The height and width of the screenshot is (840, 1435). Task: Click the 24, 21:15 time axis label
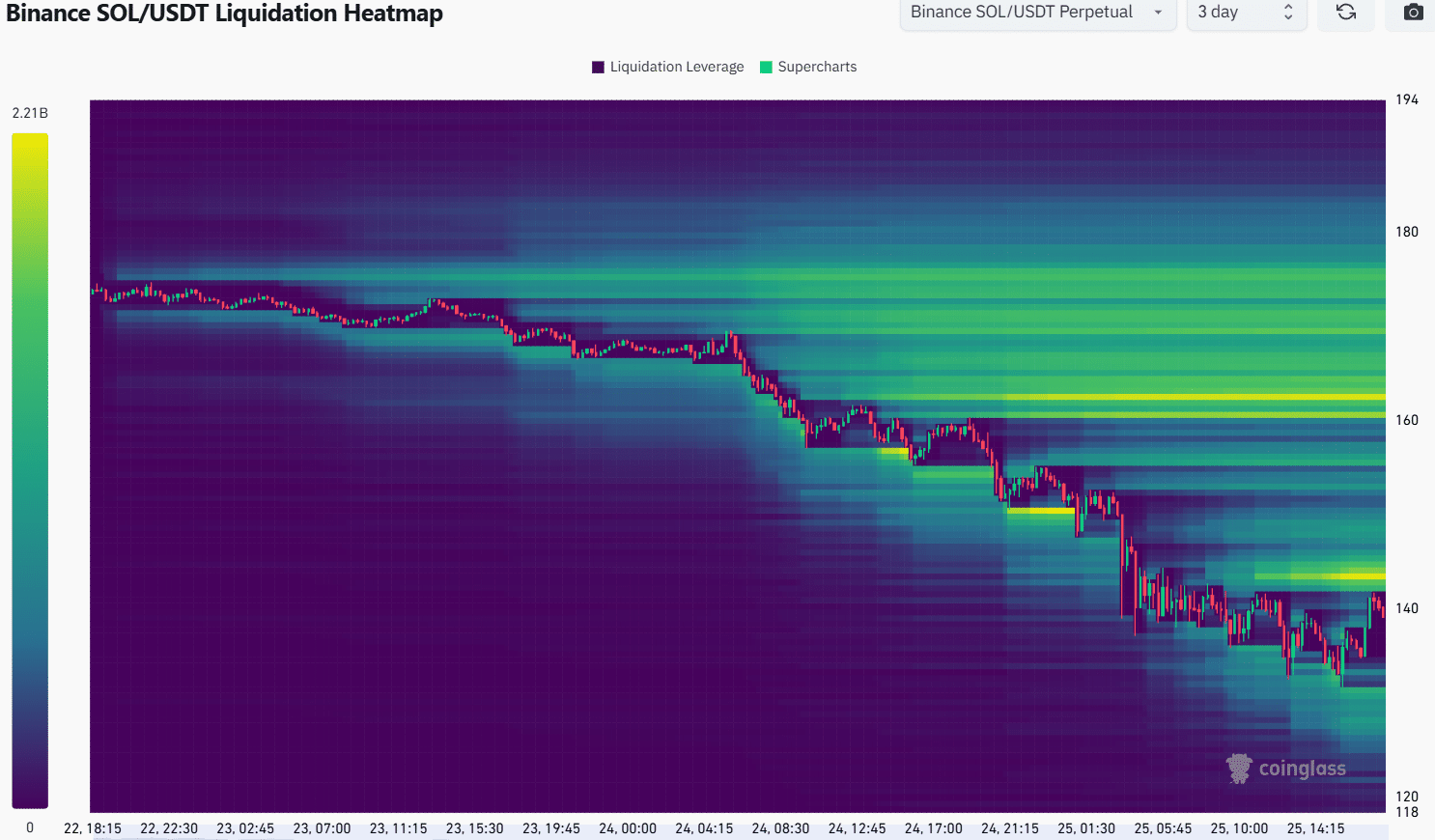1010,828
